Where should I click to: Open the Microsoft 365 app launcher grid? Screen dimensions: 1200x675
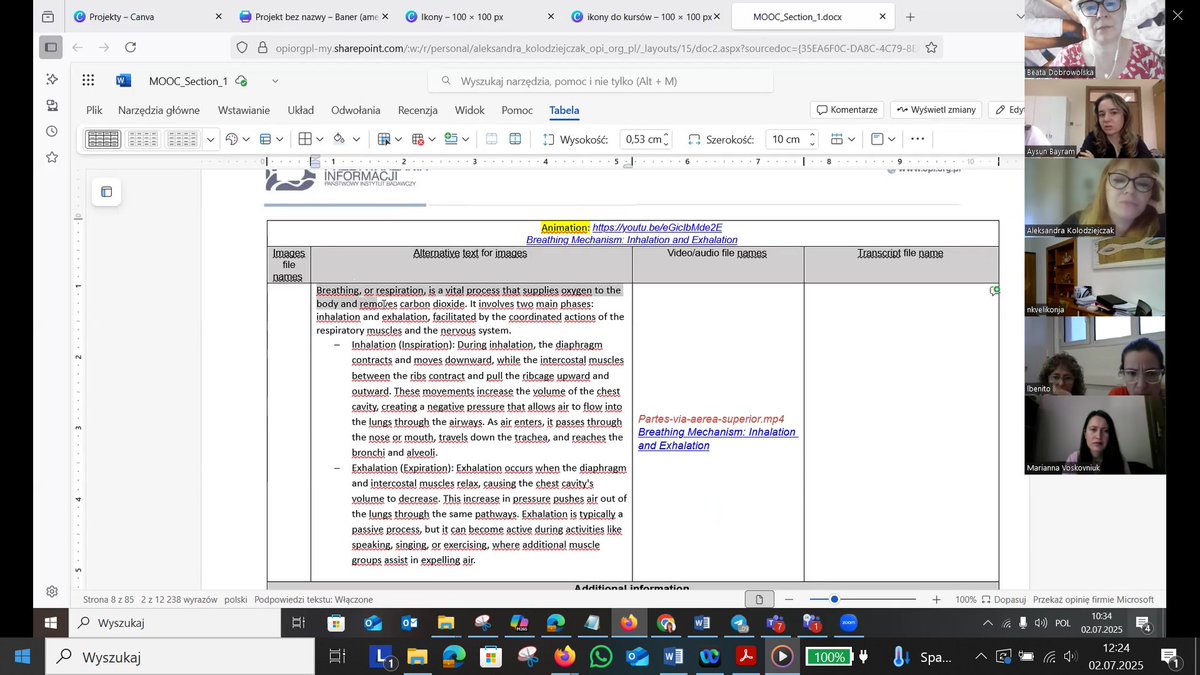coord(88,81)
